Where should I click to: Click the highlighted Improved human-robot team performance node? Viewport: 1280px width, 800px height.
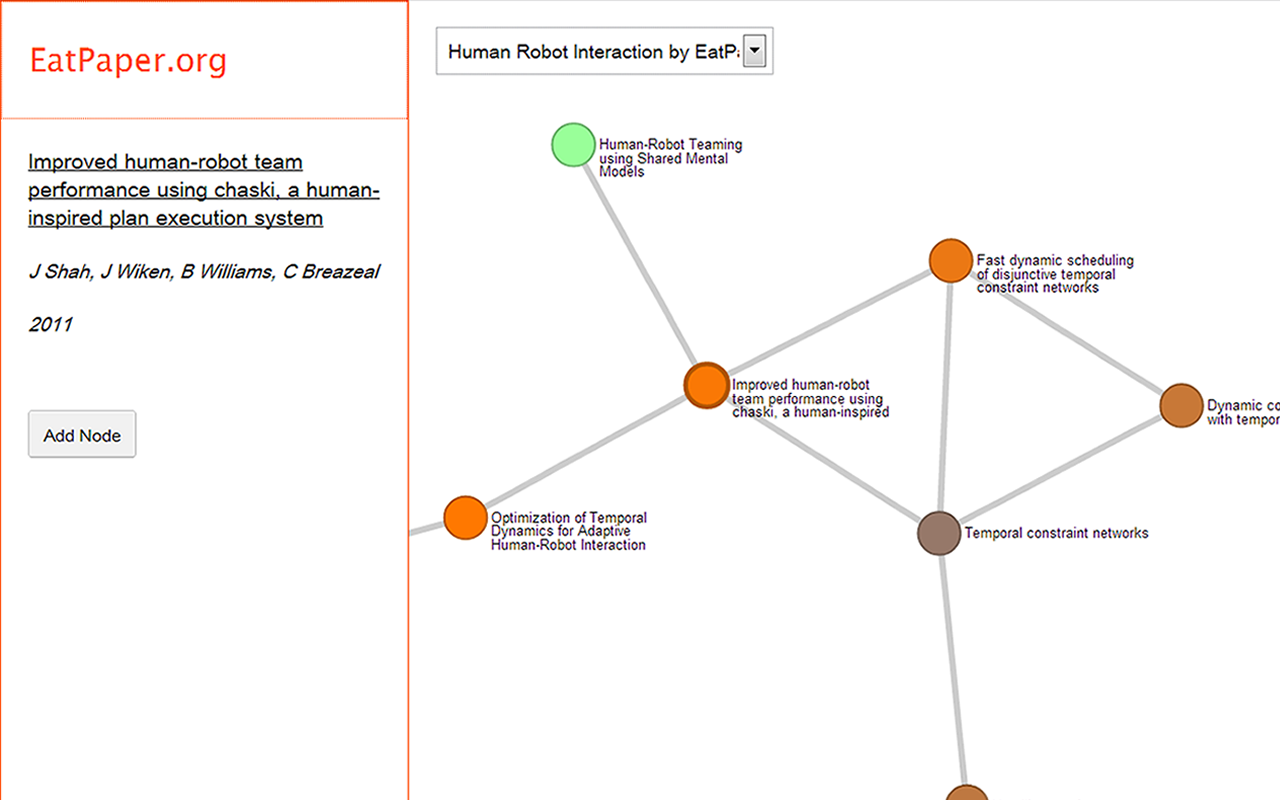click(707, 385)
